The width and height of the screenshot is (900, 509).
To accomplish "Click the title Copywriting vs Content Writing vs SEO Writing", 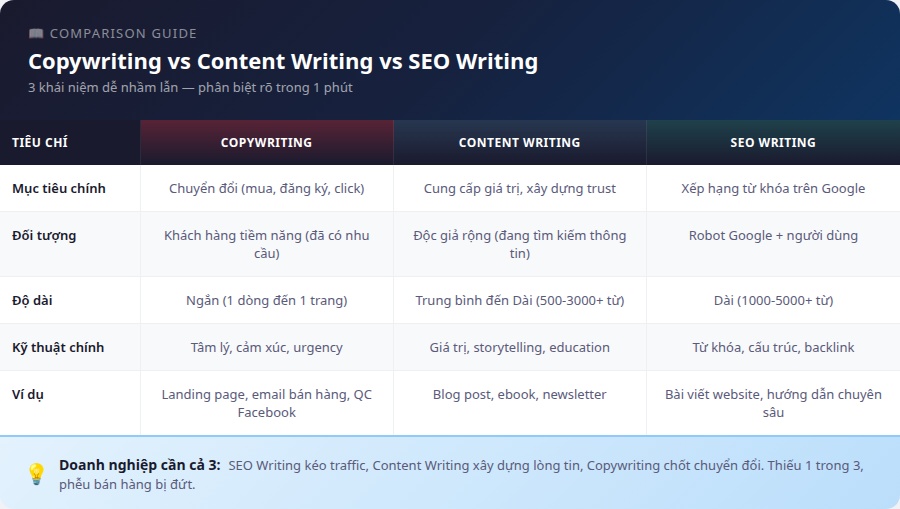I will (x=283, y=61).
